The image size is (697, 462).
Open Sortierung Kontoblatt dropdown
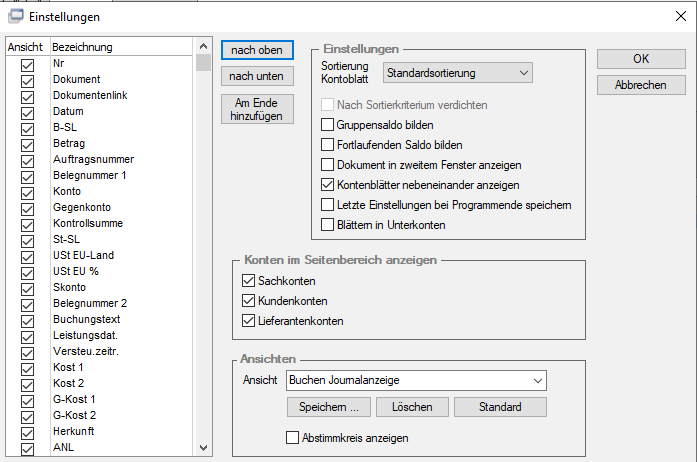click(x=457, y=73)
